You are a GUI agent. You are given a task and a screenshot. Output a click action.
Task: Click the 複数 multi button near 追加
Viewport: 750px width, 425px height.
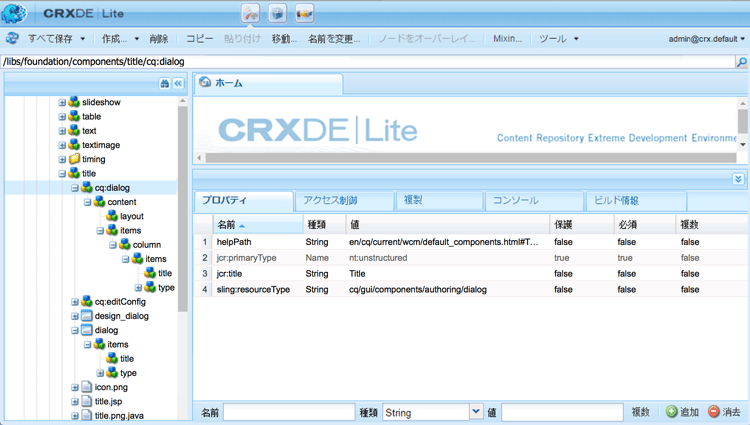tap(640, 412)
